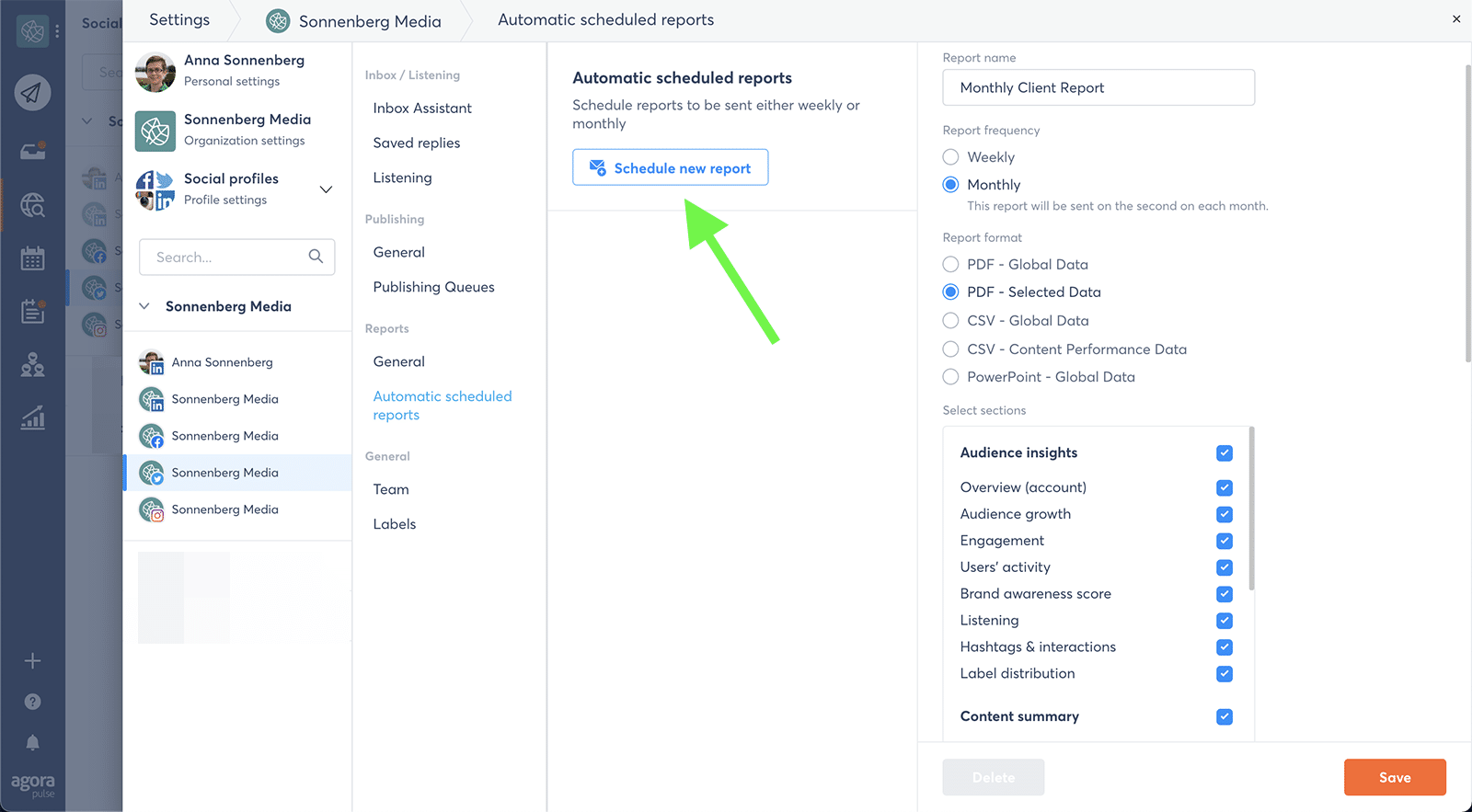Open the help question mark icon
This screenshot has width=1472, height=812.
(x=32, y=702)
